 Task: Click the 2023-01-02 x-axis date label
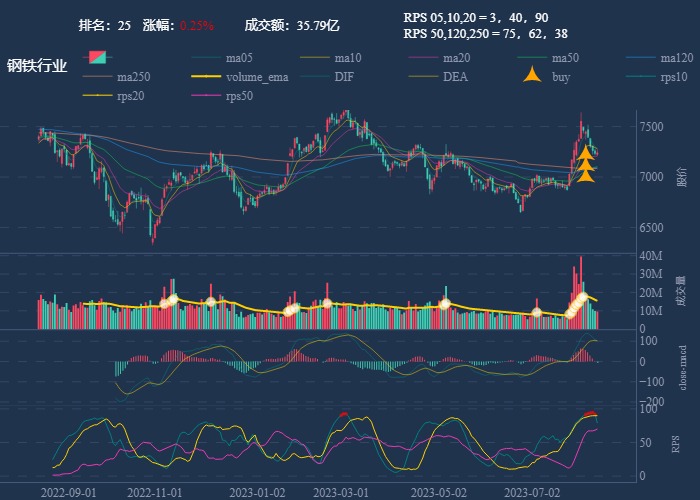[x=257, y=492]
